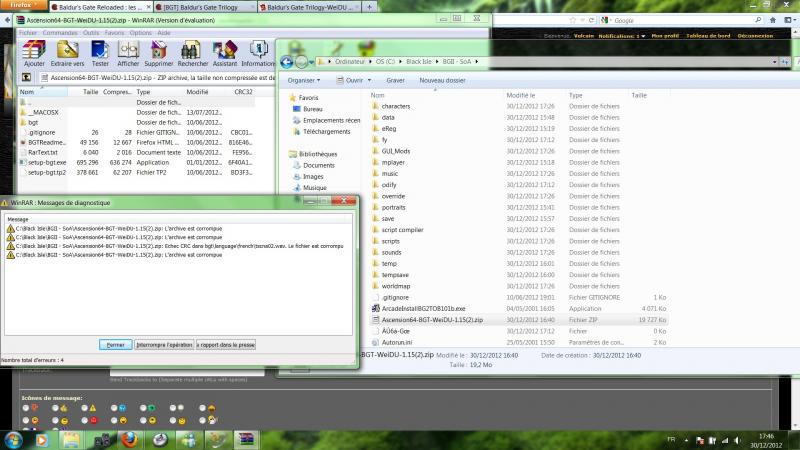Open the Outils menu in WinRAR
Screen dimensions: 800x450
click(x=91, y=33)
